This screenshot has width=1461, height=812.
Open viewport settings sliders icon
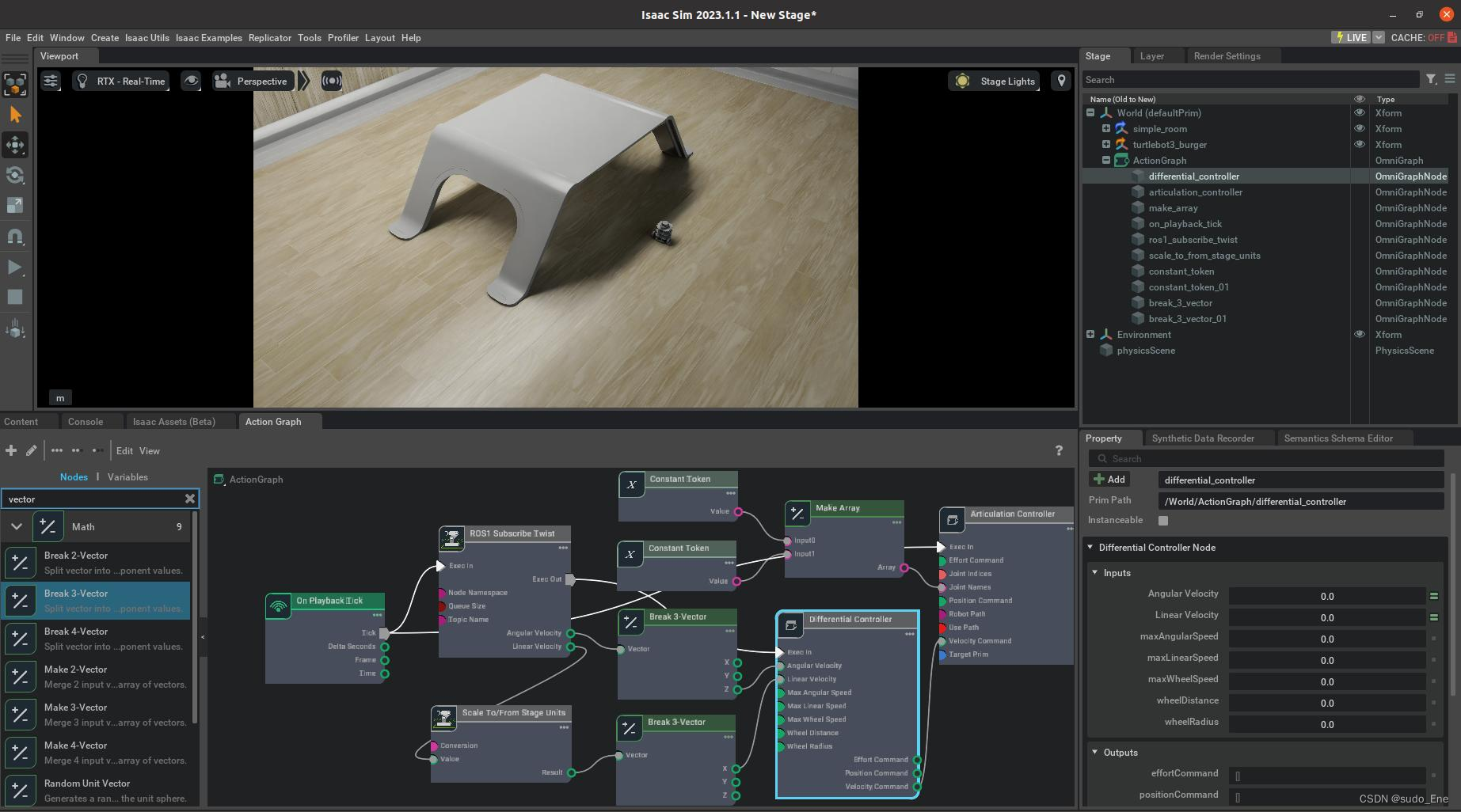point(51,81)
